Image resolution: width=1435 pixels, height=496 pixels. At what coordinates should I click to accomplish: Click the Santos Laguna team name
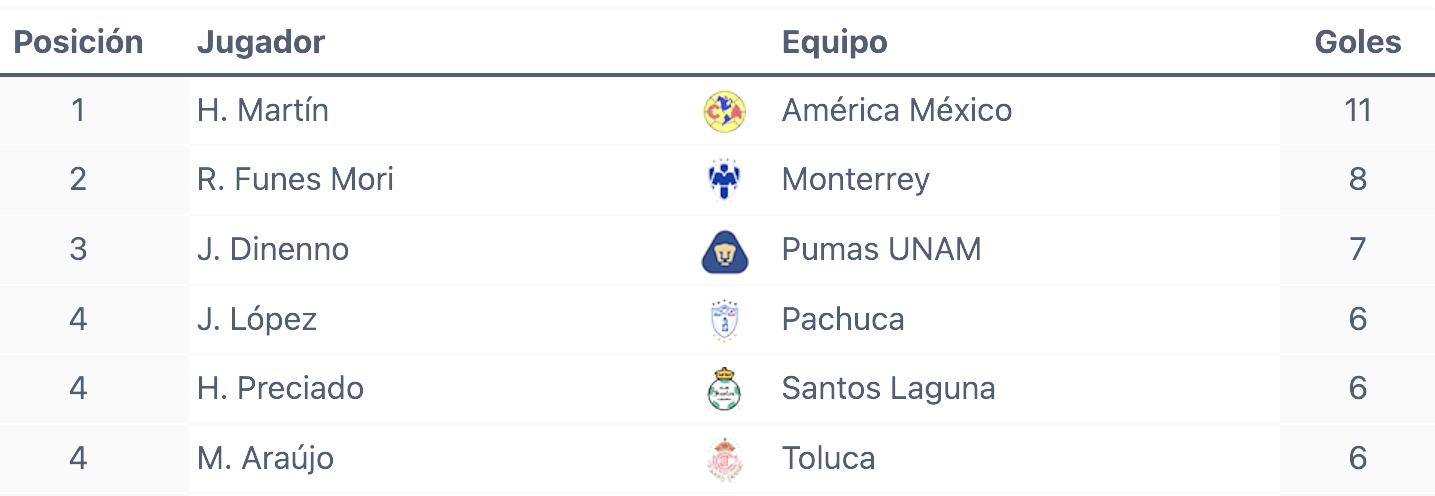[889, 389]
